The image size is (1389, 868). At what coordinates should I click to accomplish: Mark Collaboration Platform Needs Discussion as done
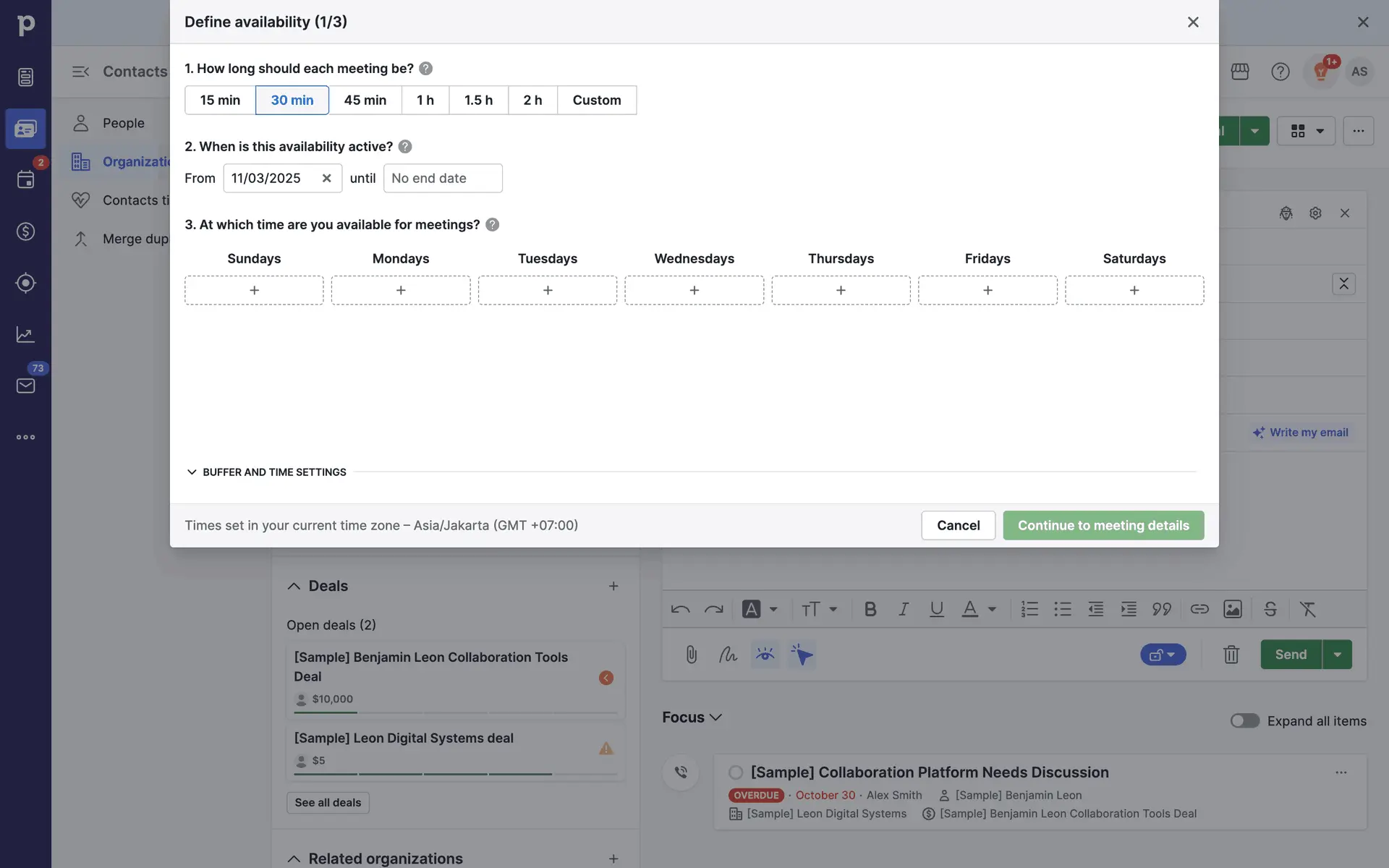tap(736, 773)
